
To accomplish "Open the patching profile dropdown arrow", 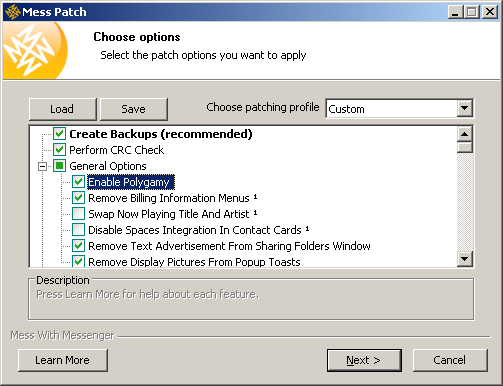I will pos(464,108).
